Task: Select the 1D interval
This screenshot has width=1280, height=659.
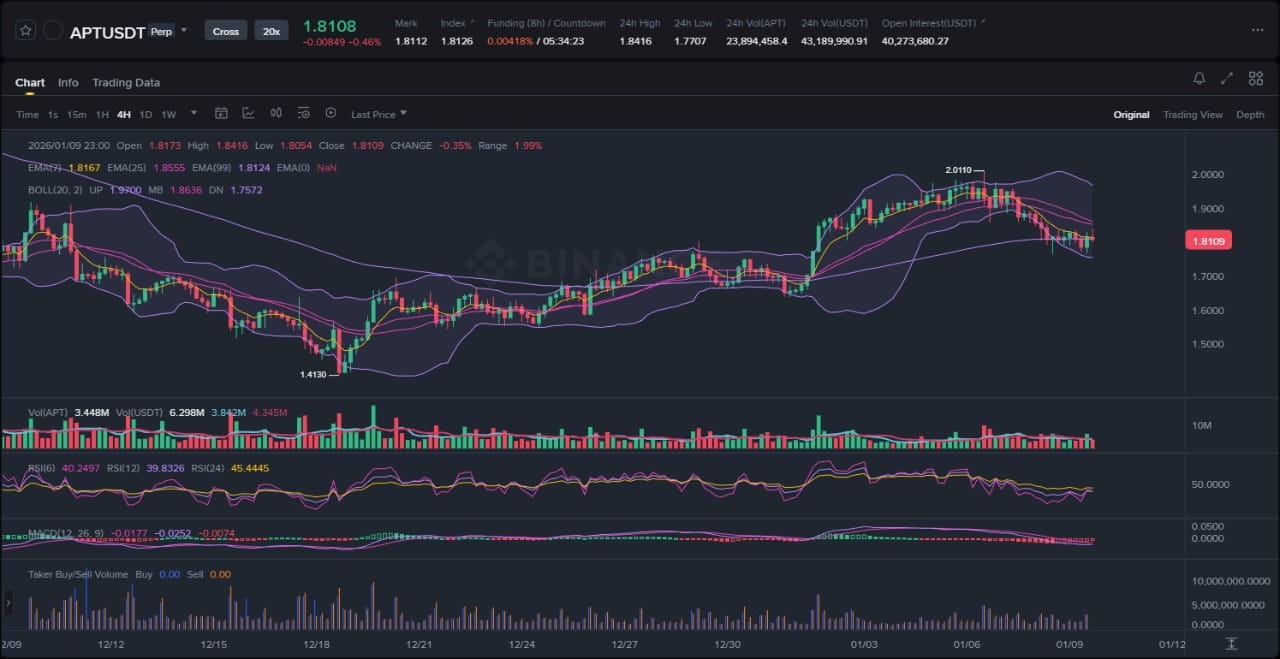Action: tap(146, 114)
